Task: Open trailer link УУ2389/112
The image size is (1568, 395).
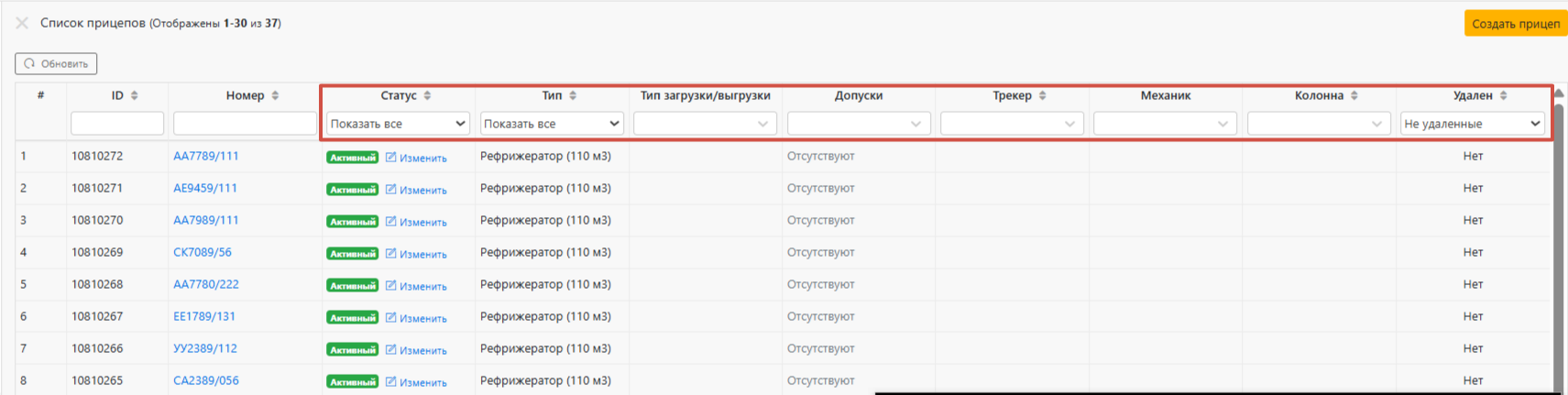Action: [x=205, y=348]
